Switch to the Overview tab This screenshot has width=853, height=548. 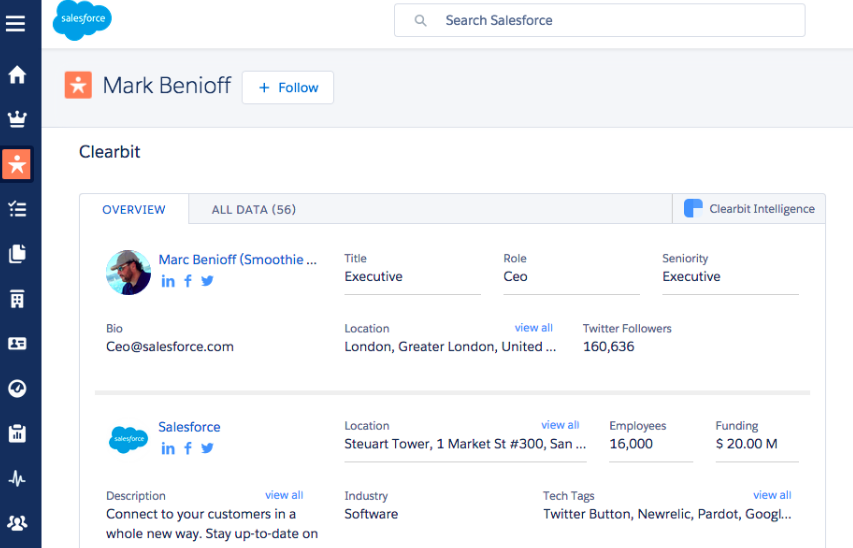point(134,210)
